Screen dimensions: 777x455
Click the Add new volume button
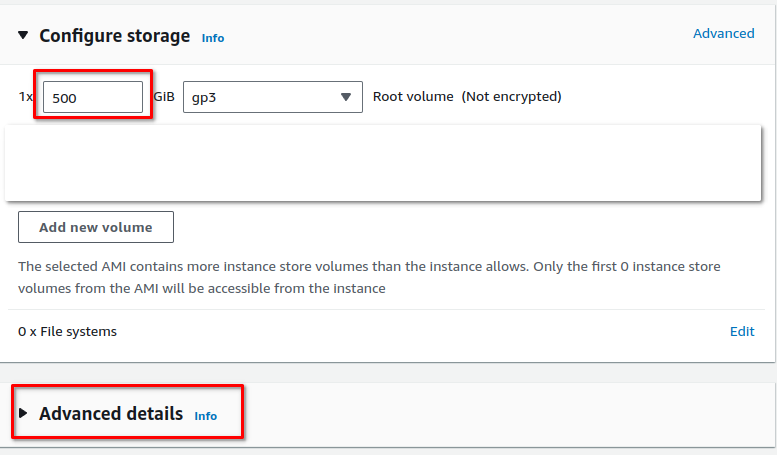click(x=96, y=227)
